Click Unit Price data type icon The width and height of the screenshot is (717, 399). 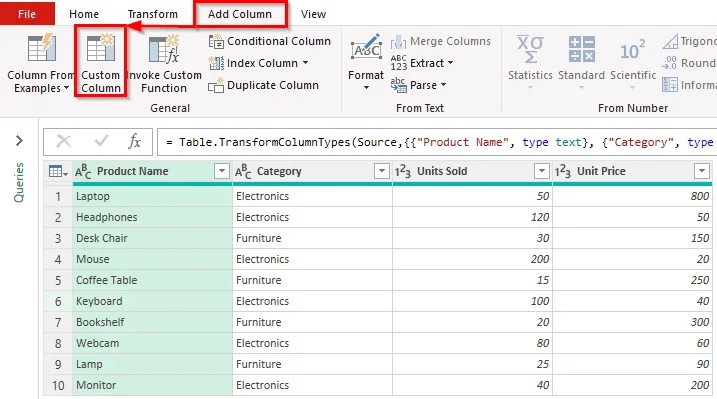coord(563,171)
